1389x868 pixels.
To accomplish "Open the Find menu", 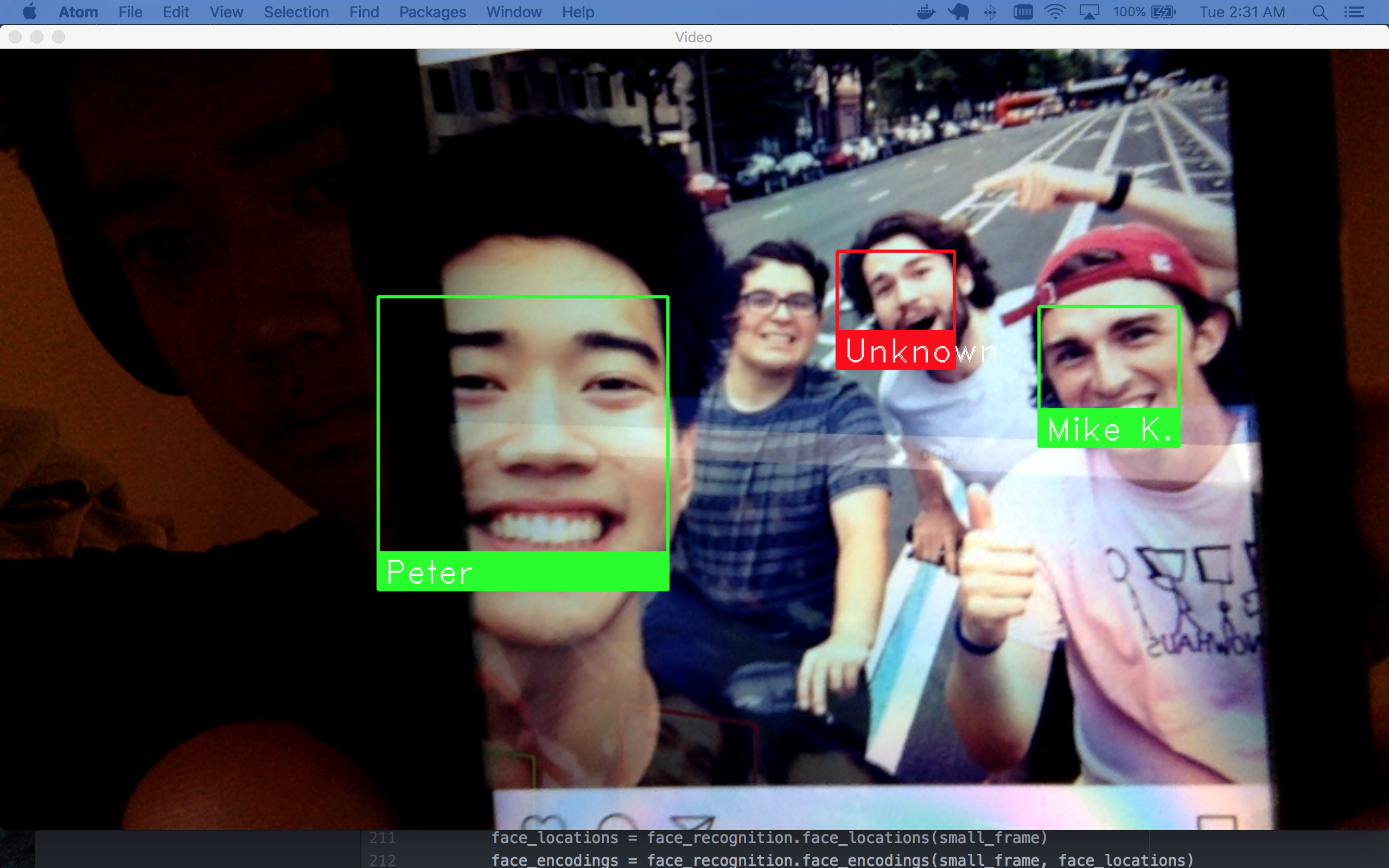I will pyautogui.click(x=364, y=12).
